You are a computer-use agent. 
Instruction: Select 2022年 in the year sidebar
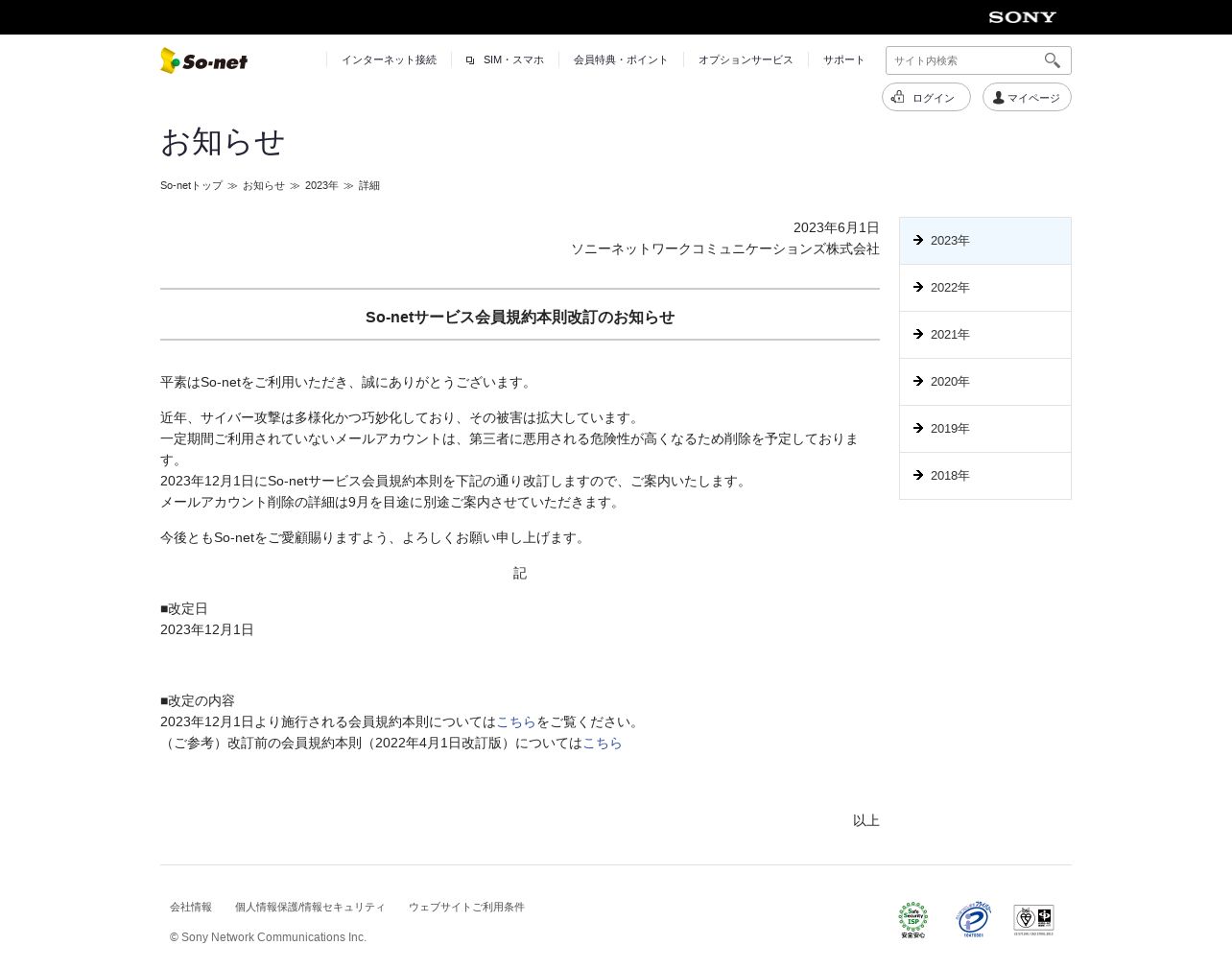pos(985,288)
